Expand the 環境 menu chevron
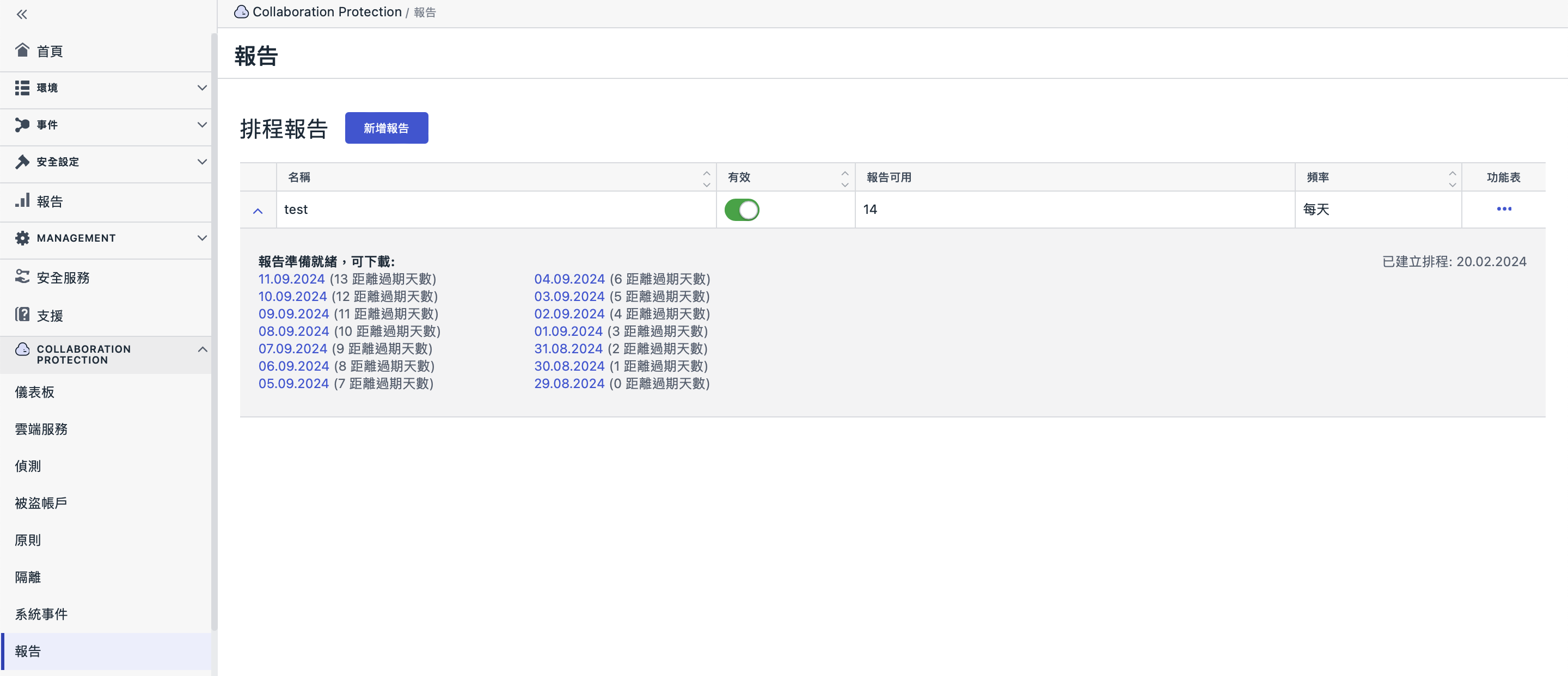The width and height of the screenshot is (1568, 676). [x=202, y=88]
